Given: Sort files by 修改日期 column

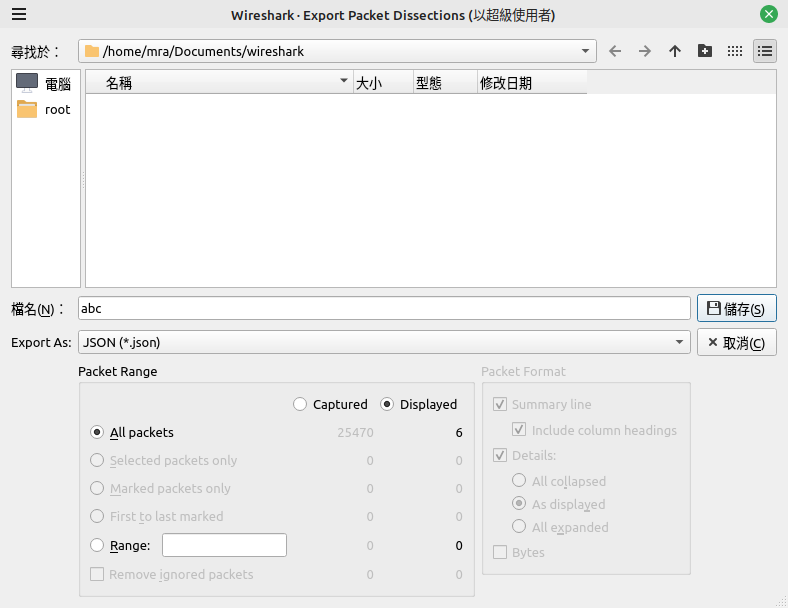Looking at the screenshot, I should (x=532, y=82).
